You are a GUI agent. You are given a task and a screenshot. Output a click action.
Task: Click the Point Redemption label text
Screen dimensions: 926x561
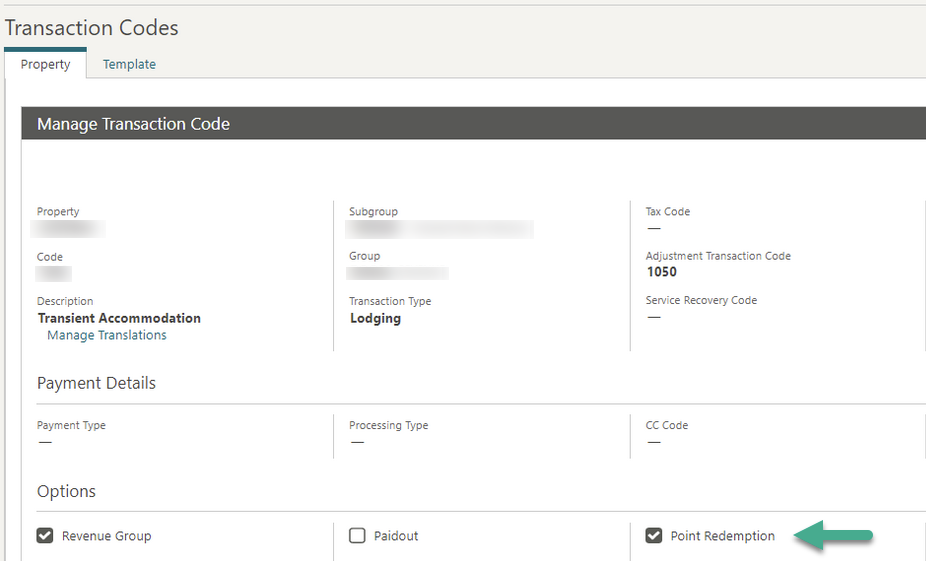pyautogui.click(x=722, y=536)
